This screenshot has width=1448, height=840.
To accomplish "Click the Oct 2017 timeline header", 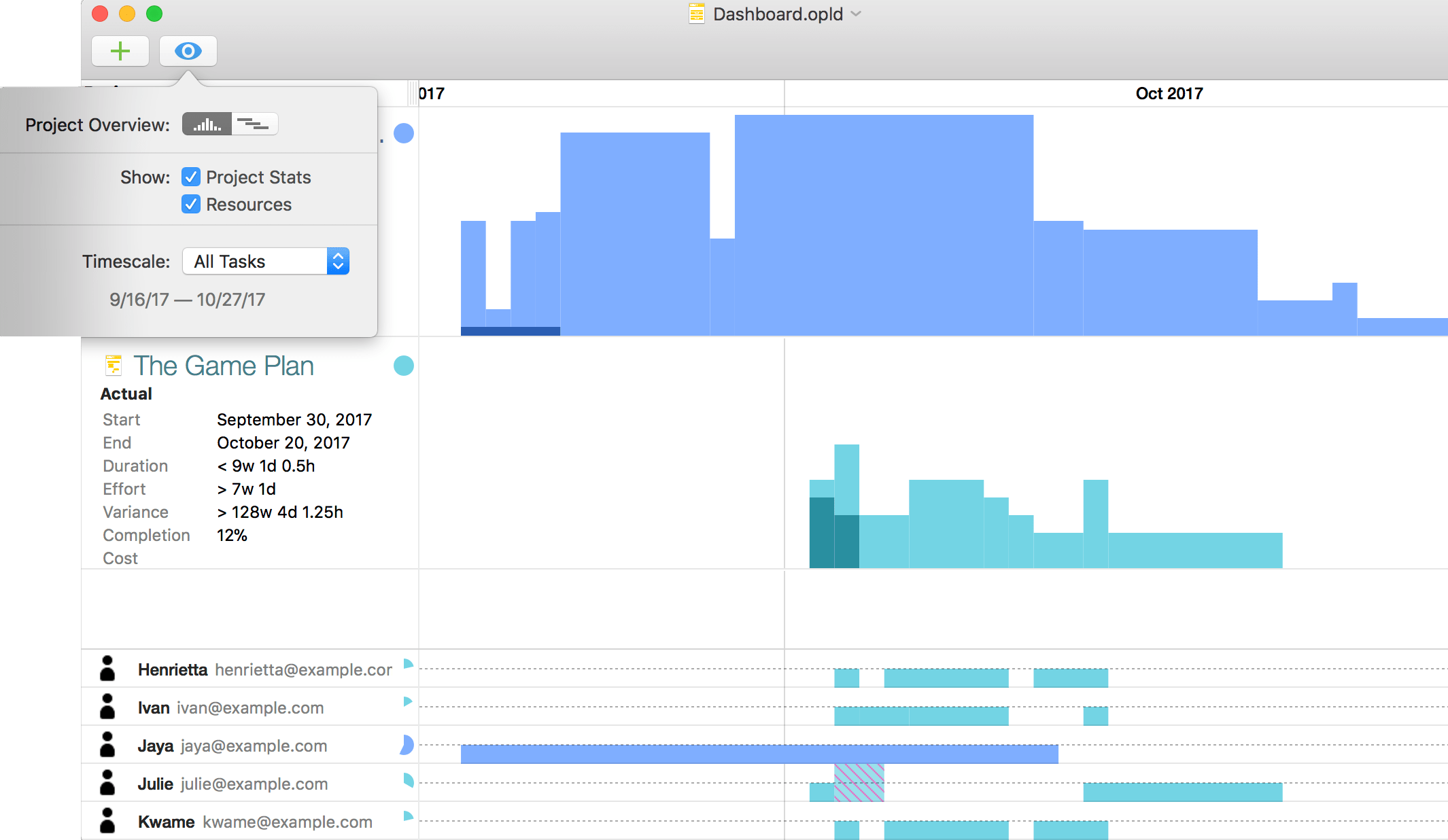I will point(1169,93).
